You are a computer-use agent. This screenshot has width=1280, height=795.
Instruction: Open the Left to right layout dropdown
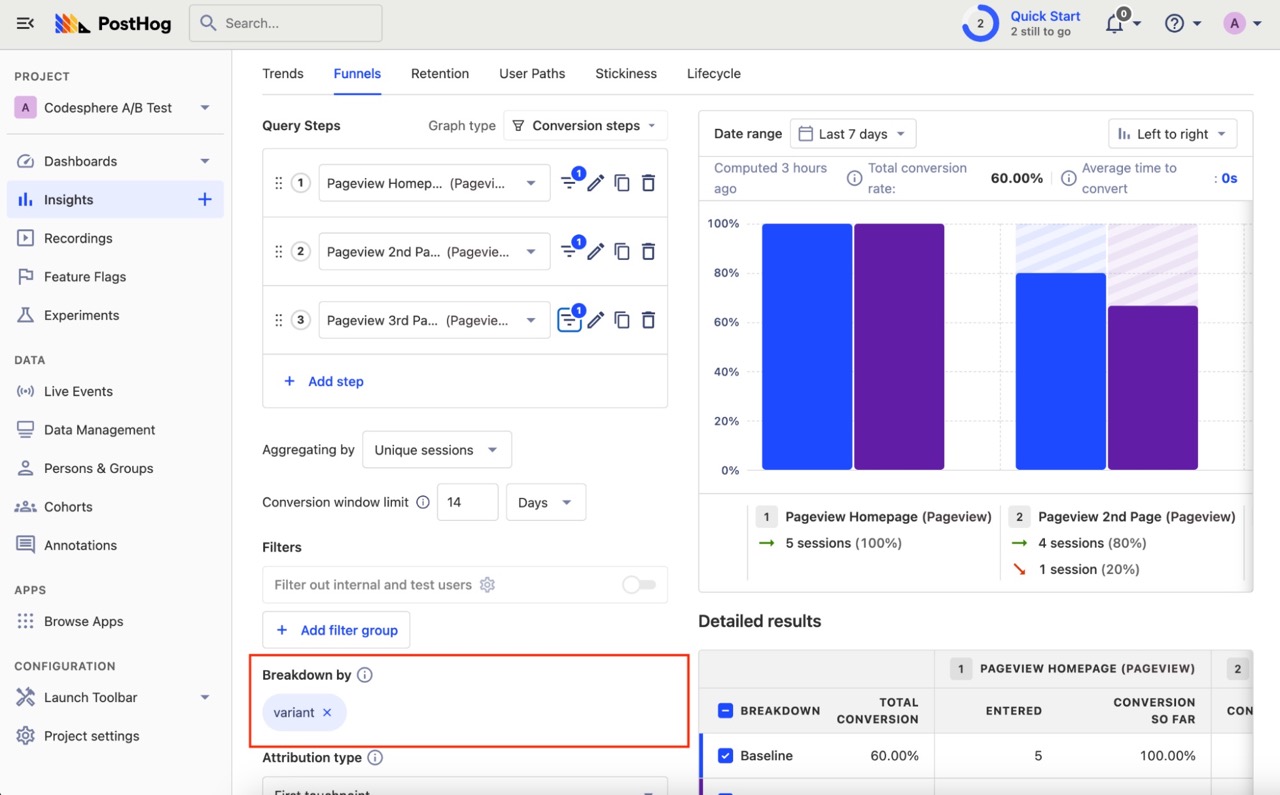[1172, 134]
